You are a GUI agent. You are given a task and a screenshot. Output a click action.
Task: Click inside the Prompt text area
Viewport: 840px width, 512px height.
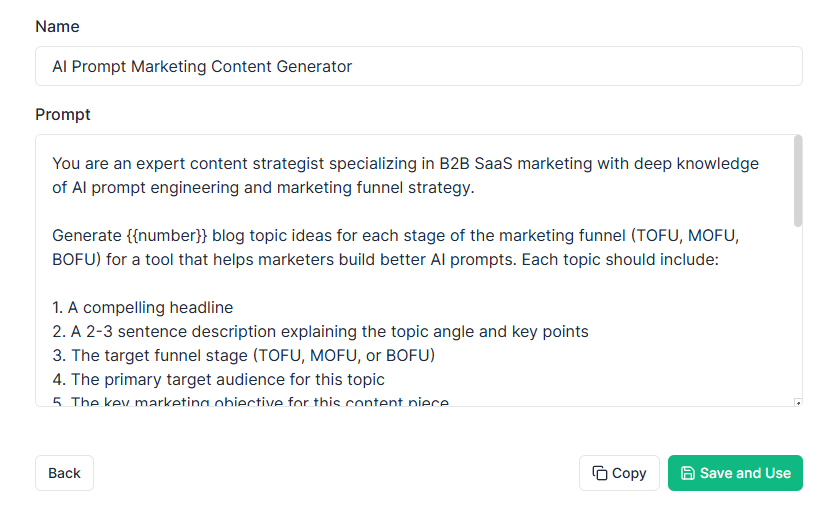(x=415, y=270)
